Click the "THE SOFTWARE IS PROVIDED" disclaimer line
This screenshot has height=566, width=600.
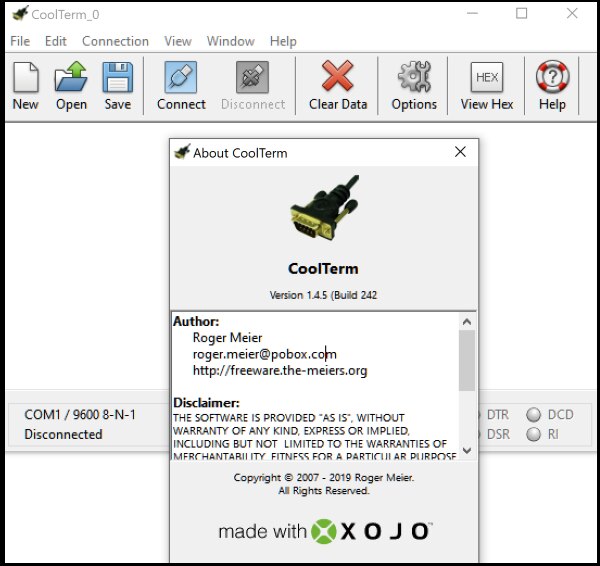point(289,418)
